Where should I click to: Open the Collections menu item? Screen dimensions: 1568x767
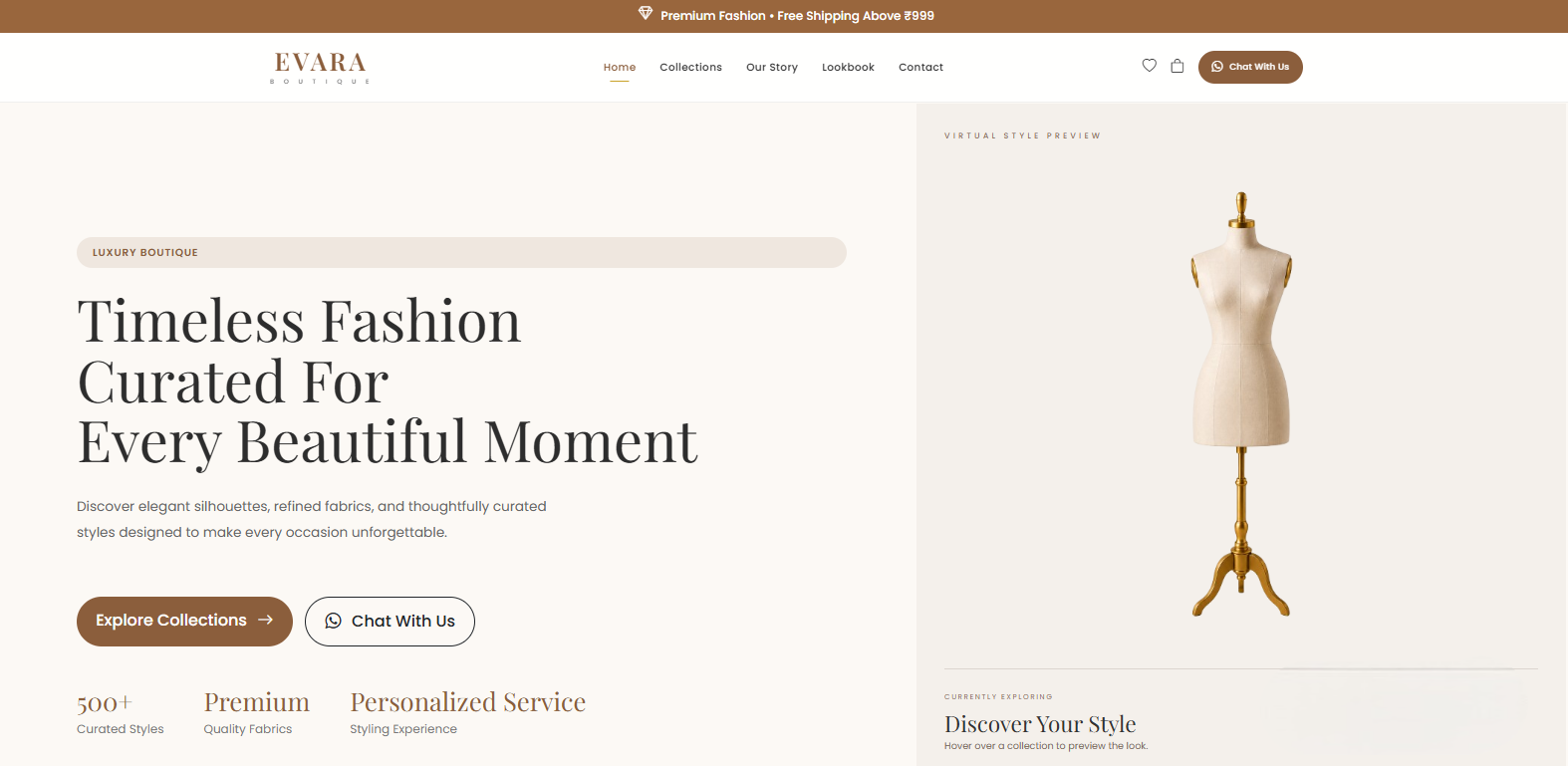690,67
